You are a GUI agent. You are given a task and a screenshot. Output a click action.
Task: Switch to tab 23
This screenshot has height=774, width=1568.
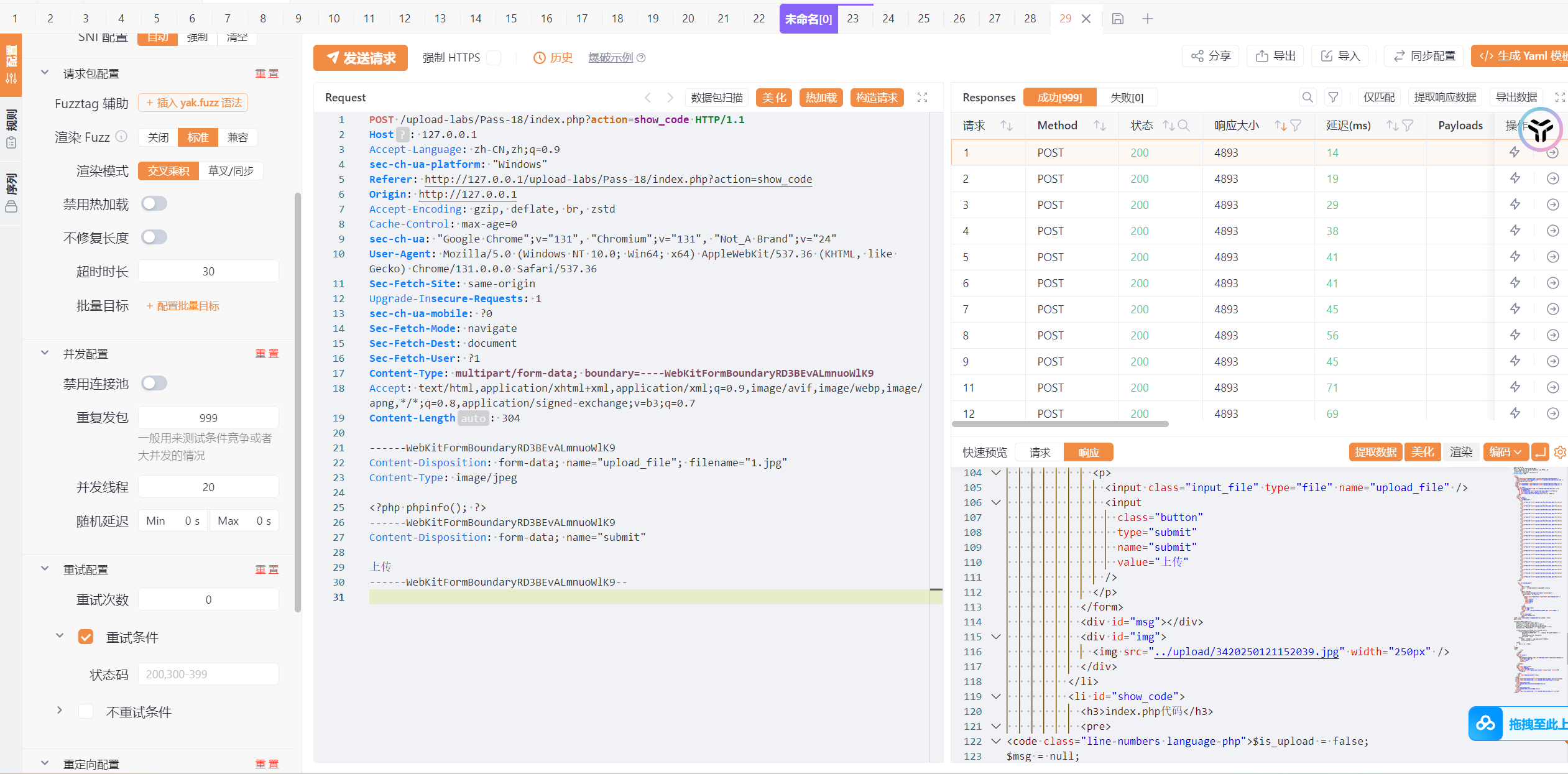click(x=852, y=19)
